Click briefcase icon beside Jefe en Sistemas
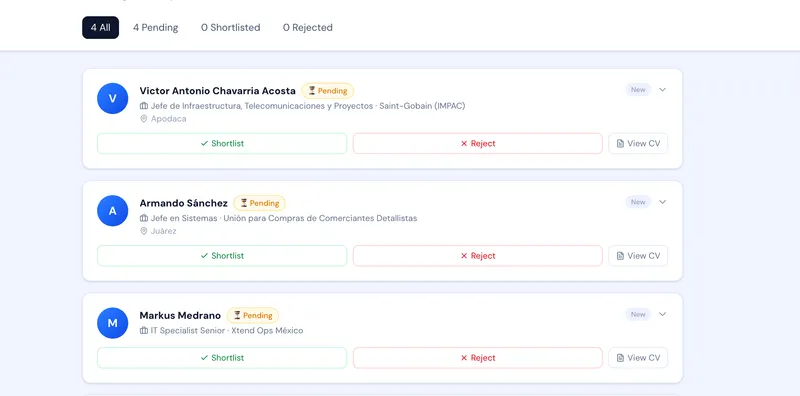Screen dimensions: 800x396 point(144,218)
